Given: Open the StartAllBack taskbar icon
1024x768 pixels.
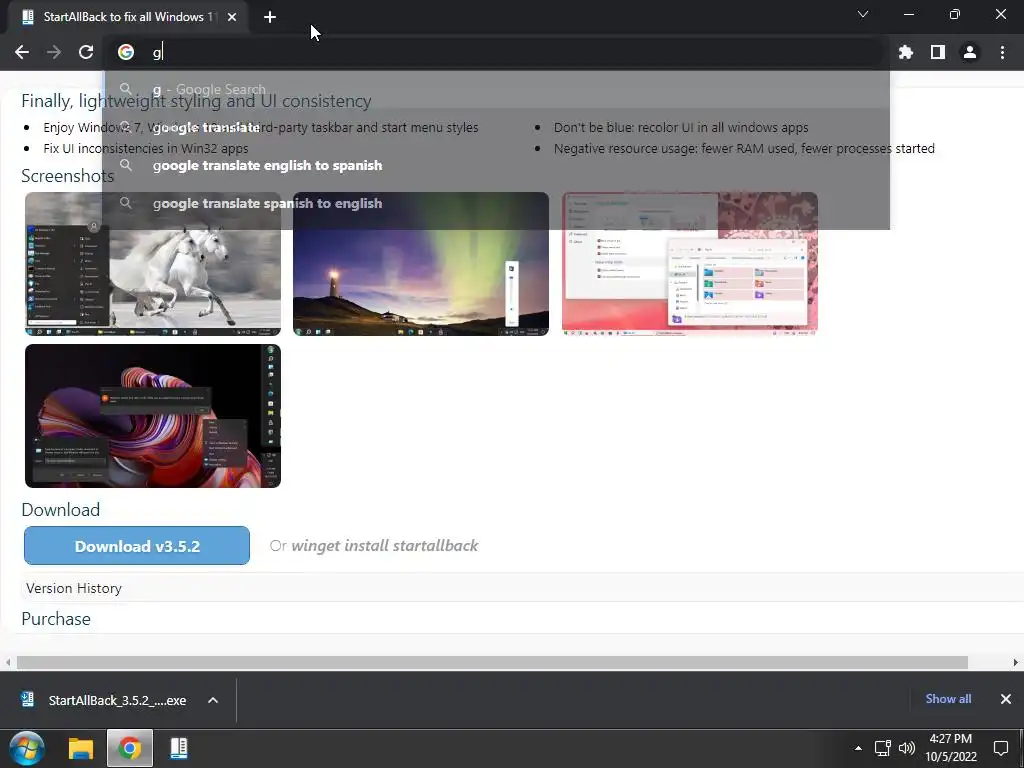Looking at the screenshot, I should click(178, 748).
